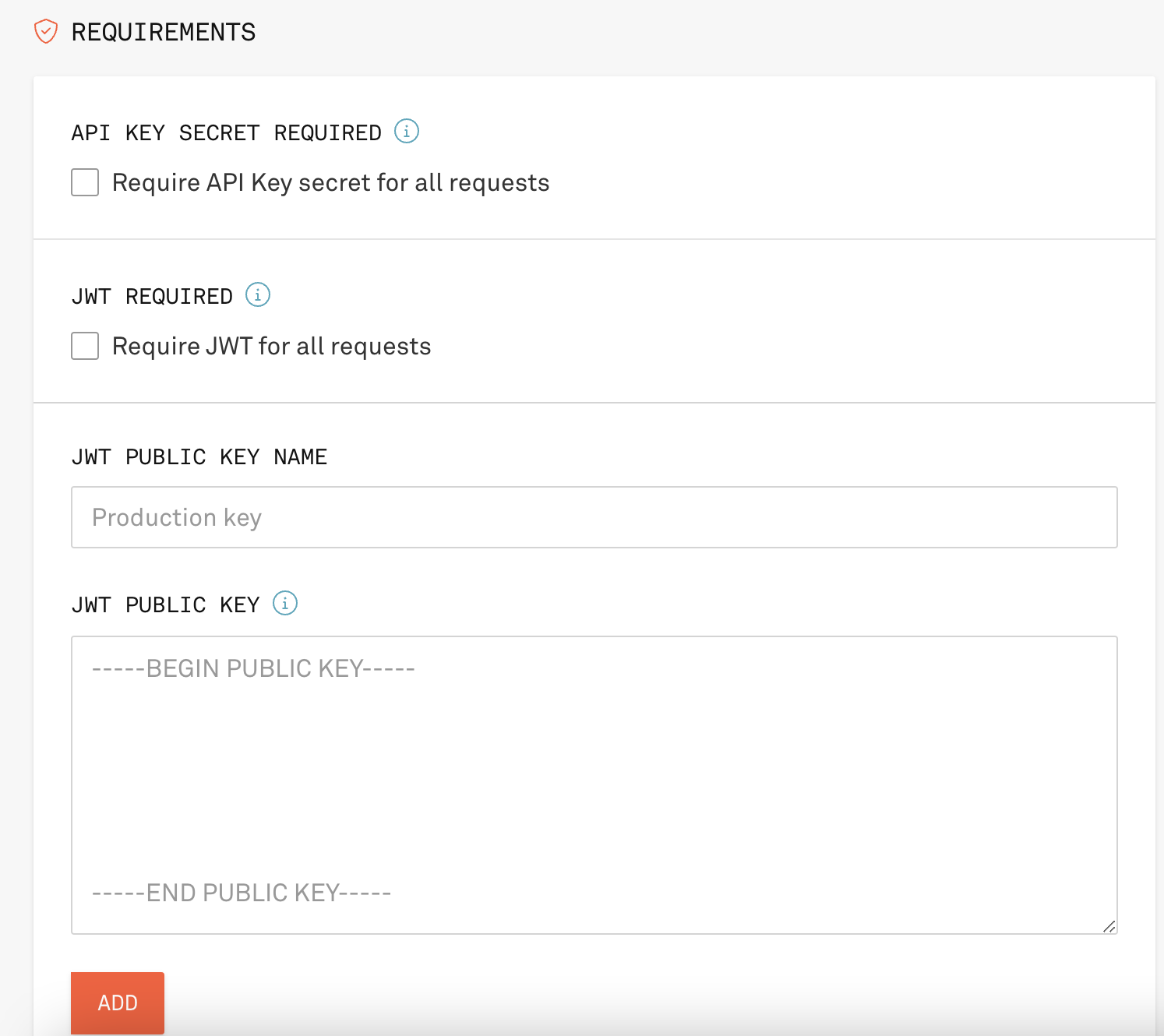This screenshot has height=1036, width=1164.
Task: Open info icon next to JWT Required
Action: (258, 295)
